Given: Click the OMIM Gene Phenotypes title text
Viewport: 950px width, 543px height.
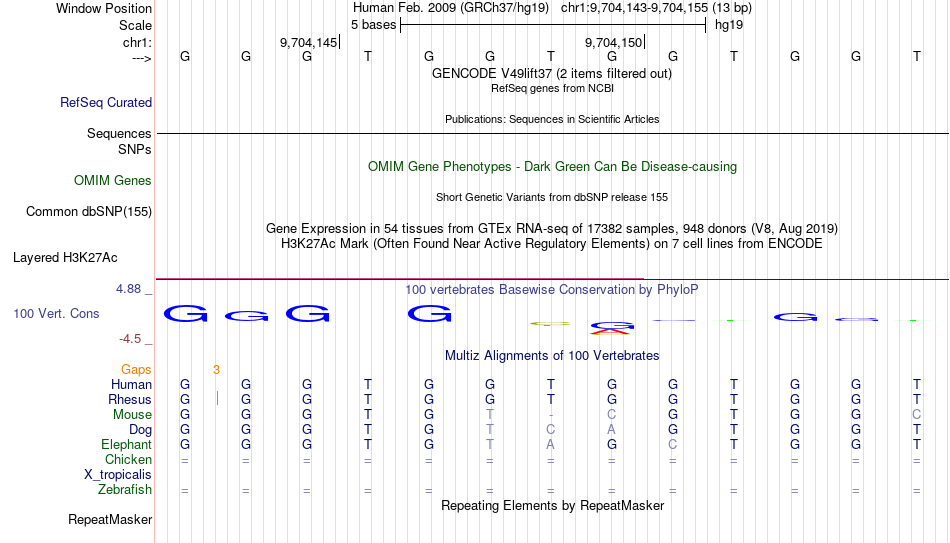Looking at the screenshot, I should (x=552, y=167).
